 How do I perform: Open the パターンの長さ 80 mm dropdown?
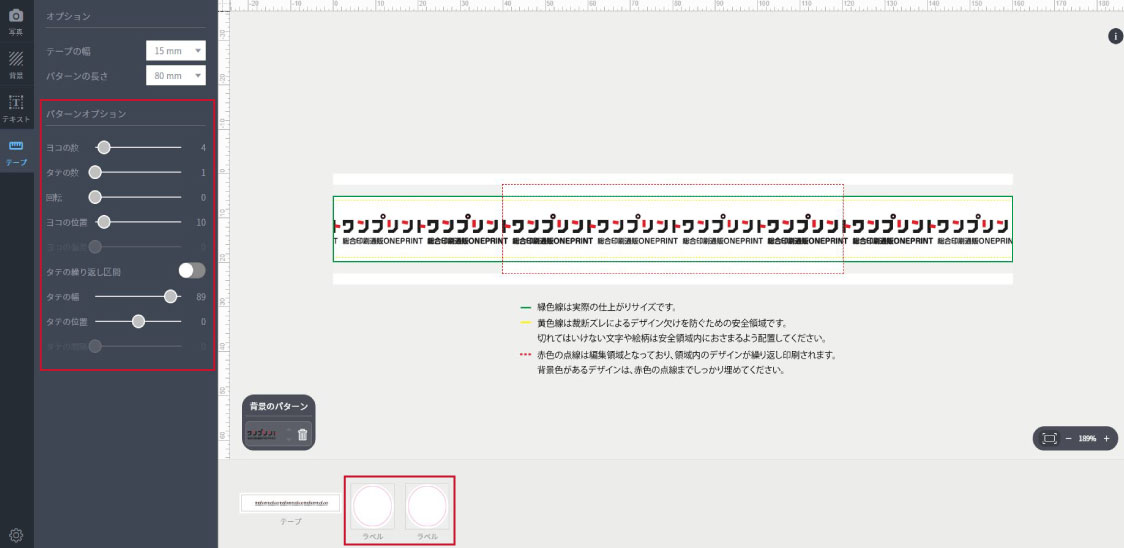pyautogui.click(x=175, y=76)
